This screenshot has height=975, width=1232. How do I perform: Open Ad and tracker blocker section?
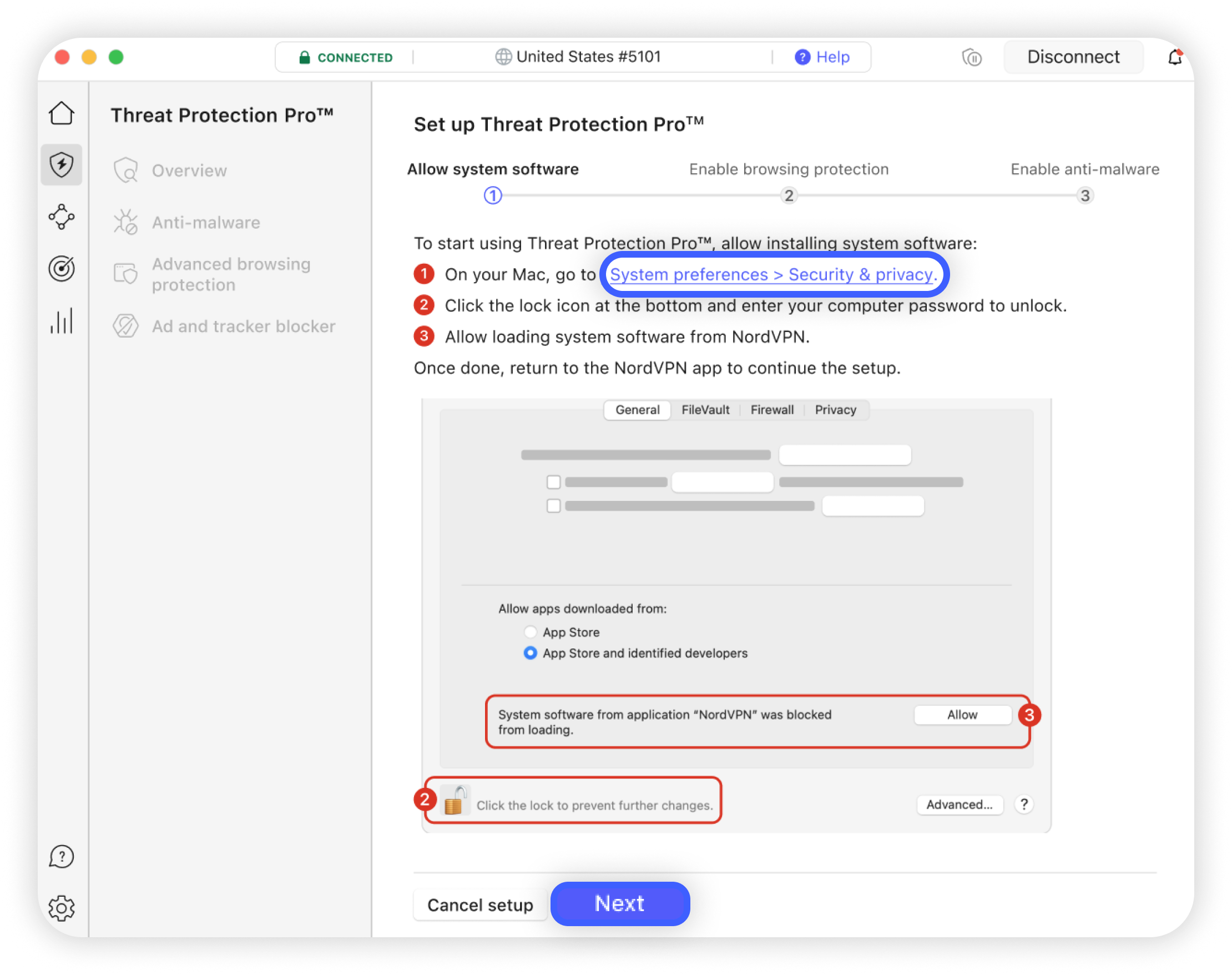243,326
